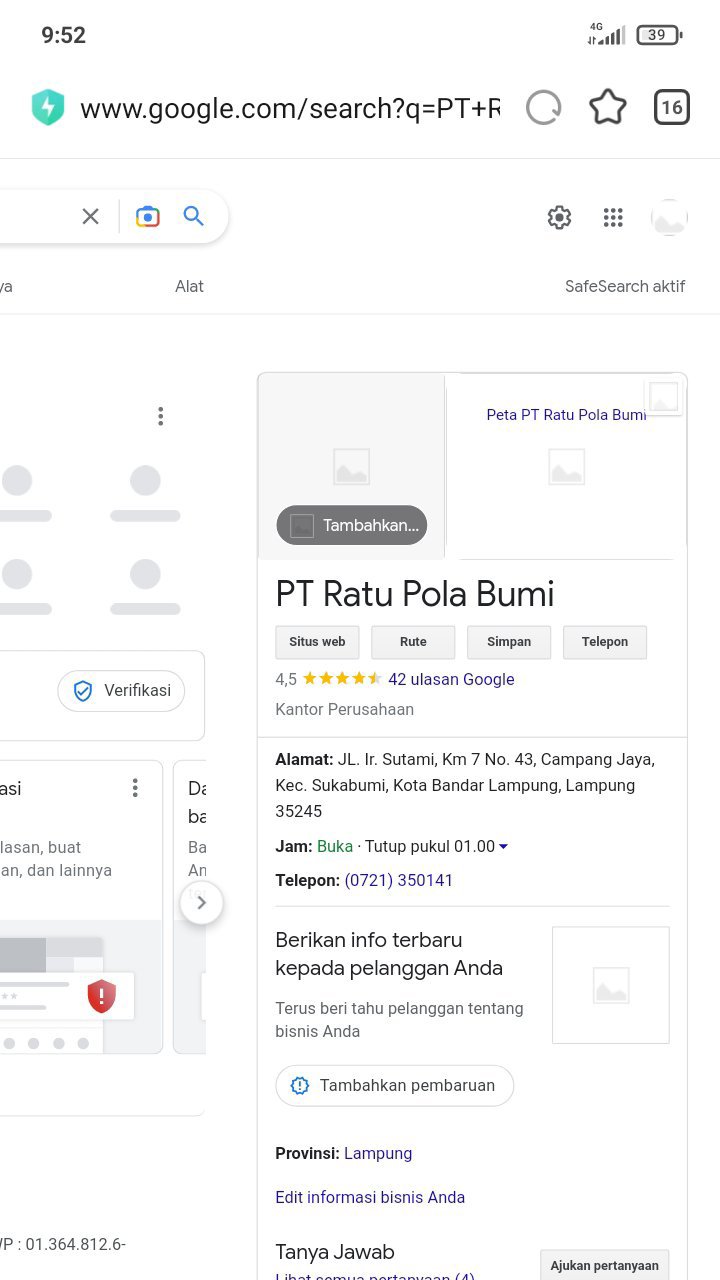The height and width of the screenshot is (1280, 720).
Task: Open three-dot menu above the placeholder profiles
Action: pyautogui.click(x=160, y=416)
